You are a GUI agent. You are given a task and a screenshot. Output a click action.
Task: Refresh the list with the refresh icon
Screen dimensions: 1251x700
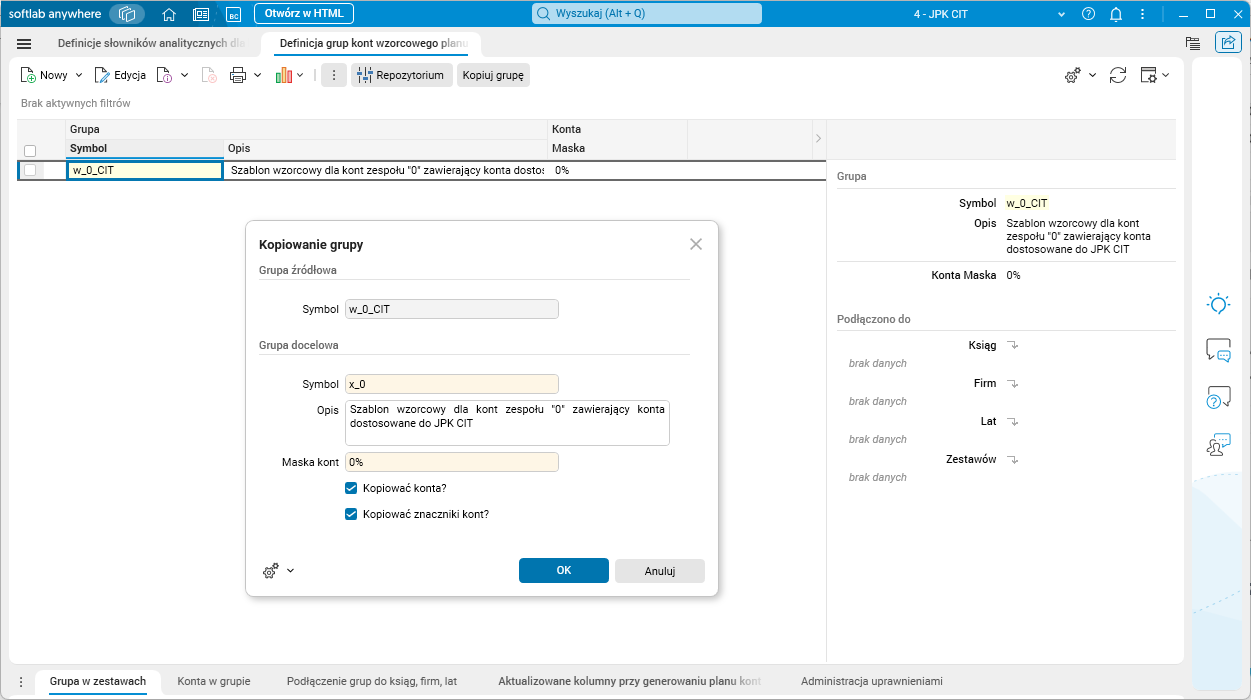point(1118,75)
